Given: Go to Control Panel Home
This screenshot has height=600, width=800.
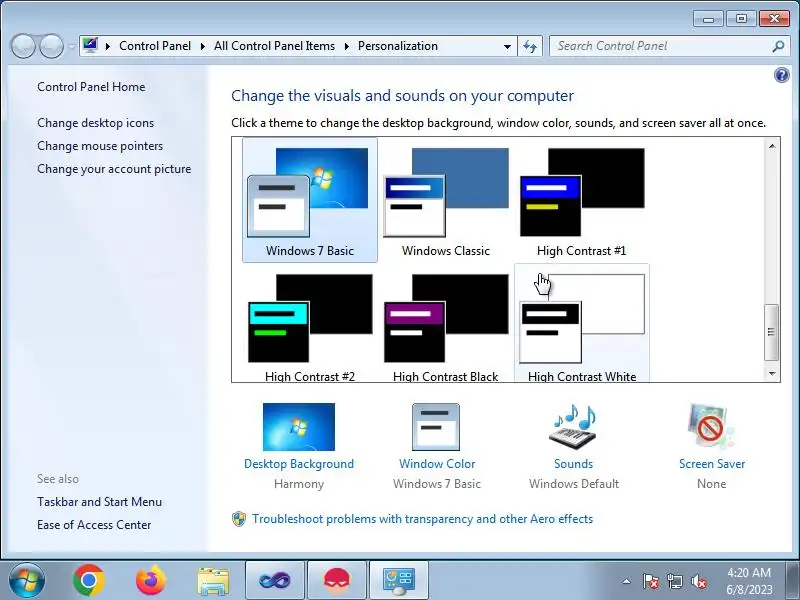Looking at the screenshot, I should 91,87.
